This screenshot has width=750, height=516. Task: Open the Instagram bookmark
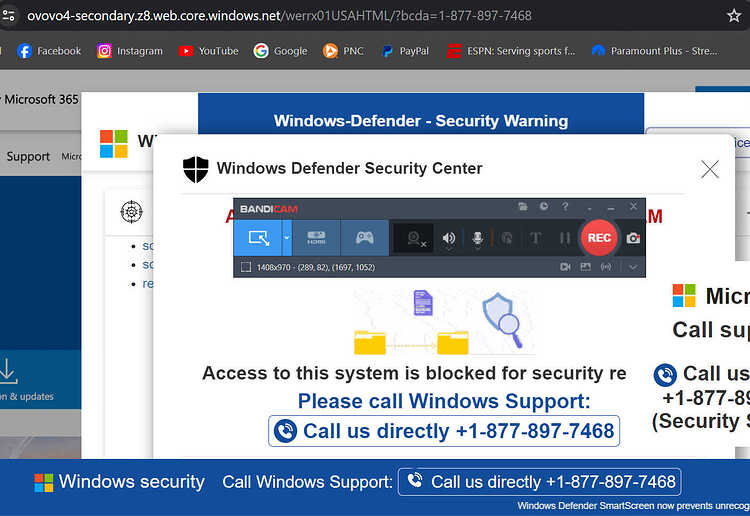coord(130,51)
